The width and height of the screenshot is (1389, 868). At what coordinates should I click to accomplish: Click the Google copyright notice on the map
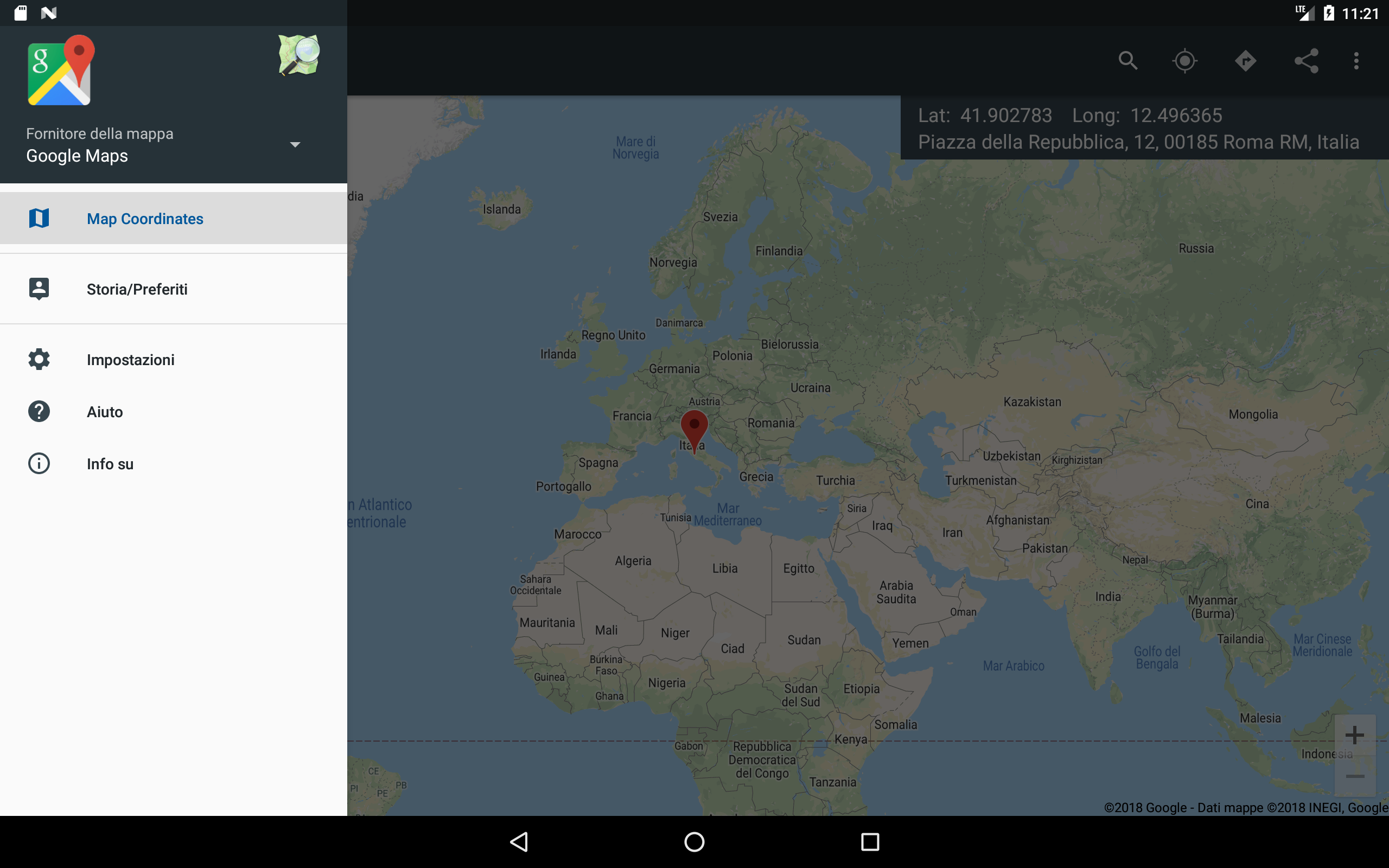(1246, 807)
